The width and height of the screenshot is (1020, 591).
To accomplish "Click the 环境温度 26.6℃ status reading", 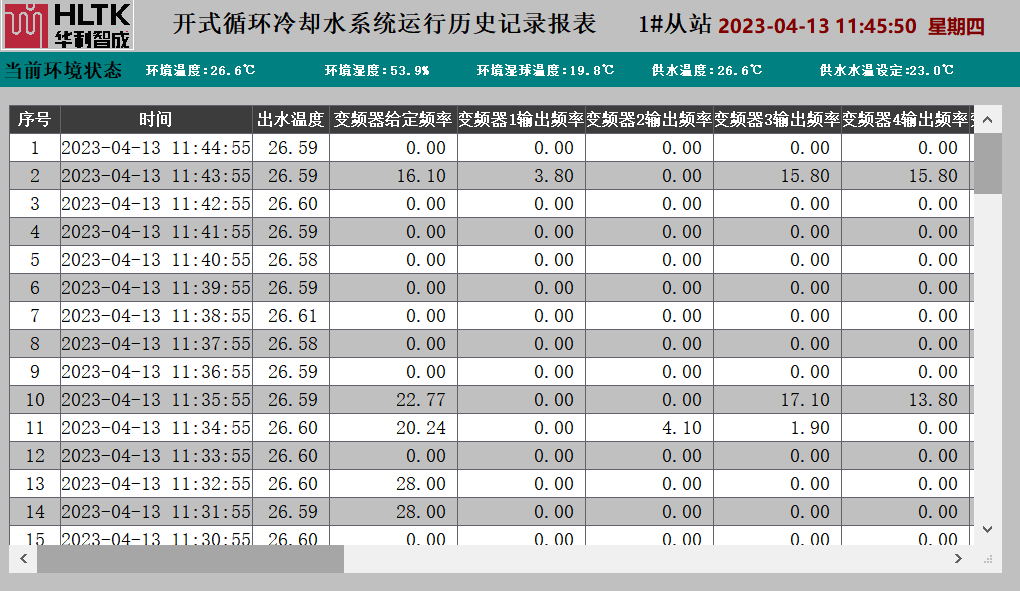I will click(x=200, y=71).
